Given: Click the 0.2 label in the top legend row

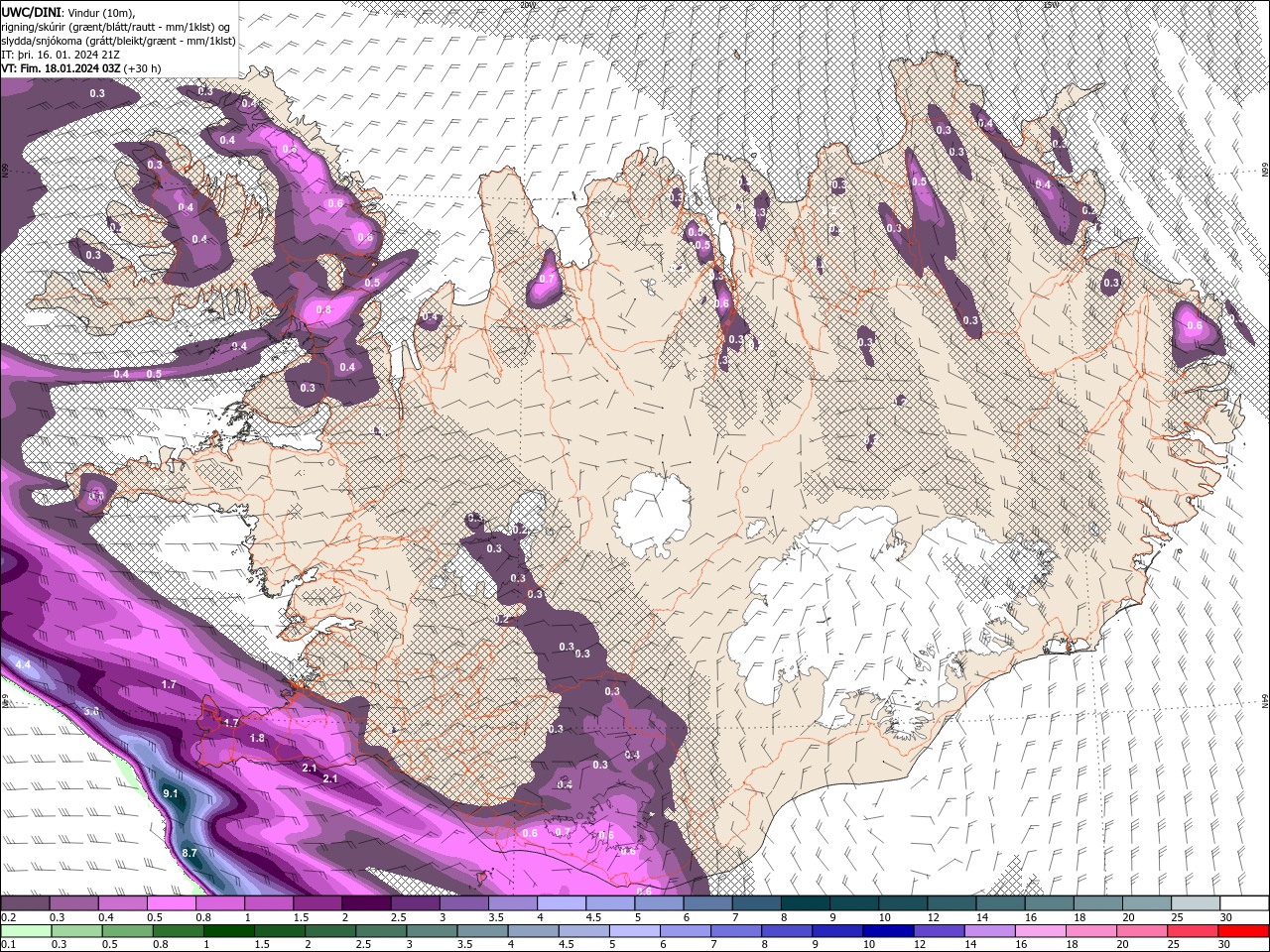Looking at the screenshot, I should [x=9, y=917].
